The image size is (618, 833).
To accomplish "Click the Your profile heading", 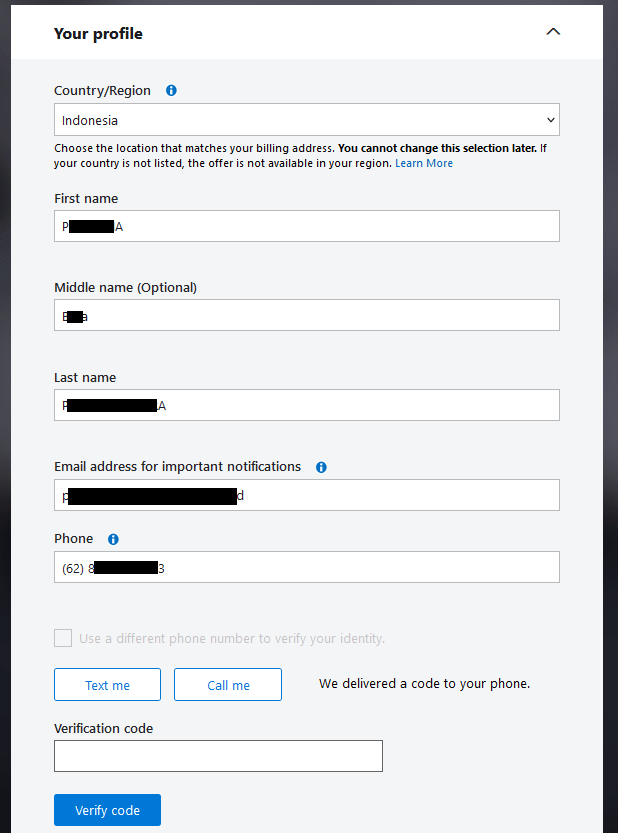I will click(98, 32).
